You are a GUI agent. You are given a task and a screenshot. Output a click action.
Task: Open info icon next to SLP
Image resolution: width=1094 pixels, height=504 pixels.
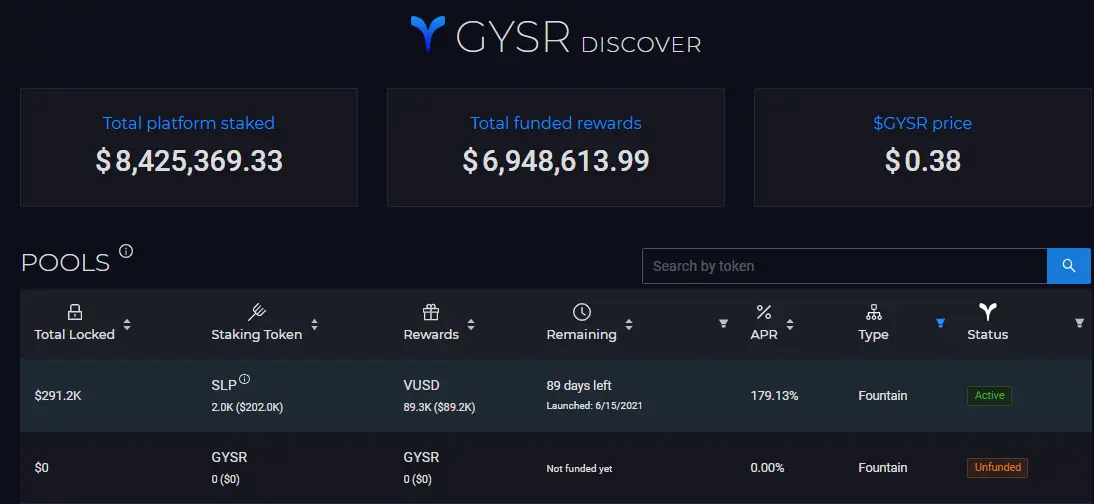click(244, 379)
